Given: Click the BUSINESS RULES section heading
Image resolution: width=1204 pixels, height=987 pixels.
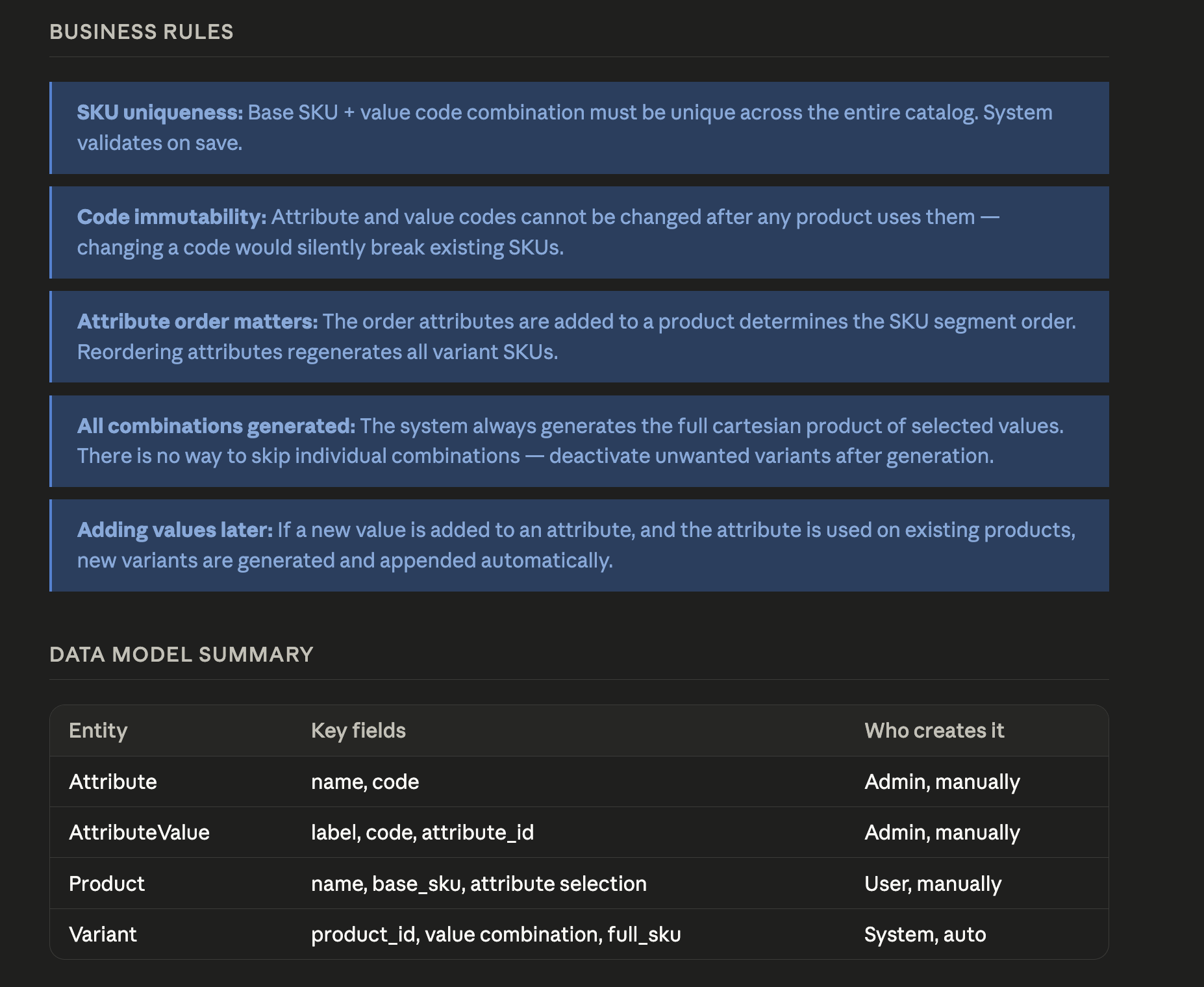Looking at the screenshot, I should (x=142, y=32).
